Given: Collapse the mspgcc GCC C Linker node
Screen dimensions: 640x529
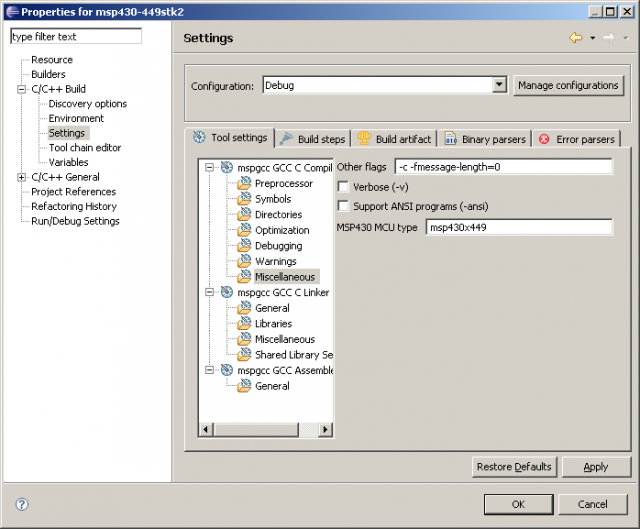Looking at the screenshot, I should click(x=209, y=292).
